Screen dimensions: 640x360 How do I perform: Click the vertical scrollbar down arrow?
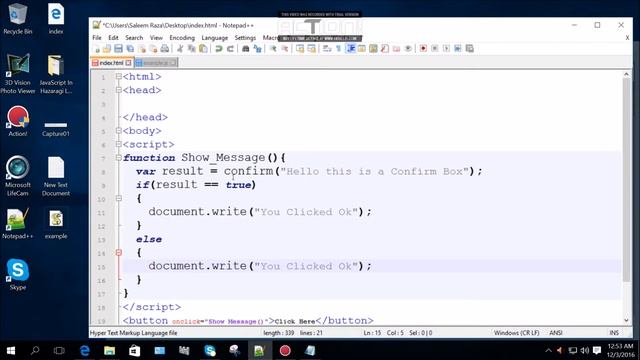pos(627,321)
